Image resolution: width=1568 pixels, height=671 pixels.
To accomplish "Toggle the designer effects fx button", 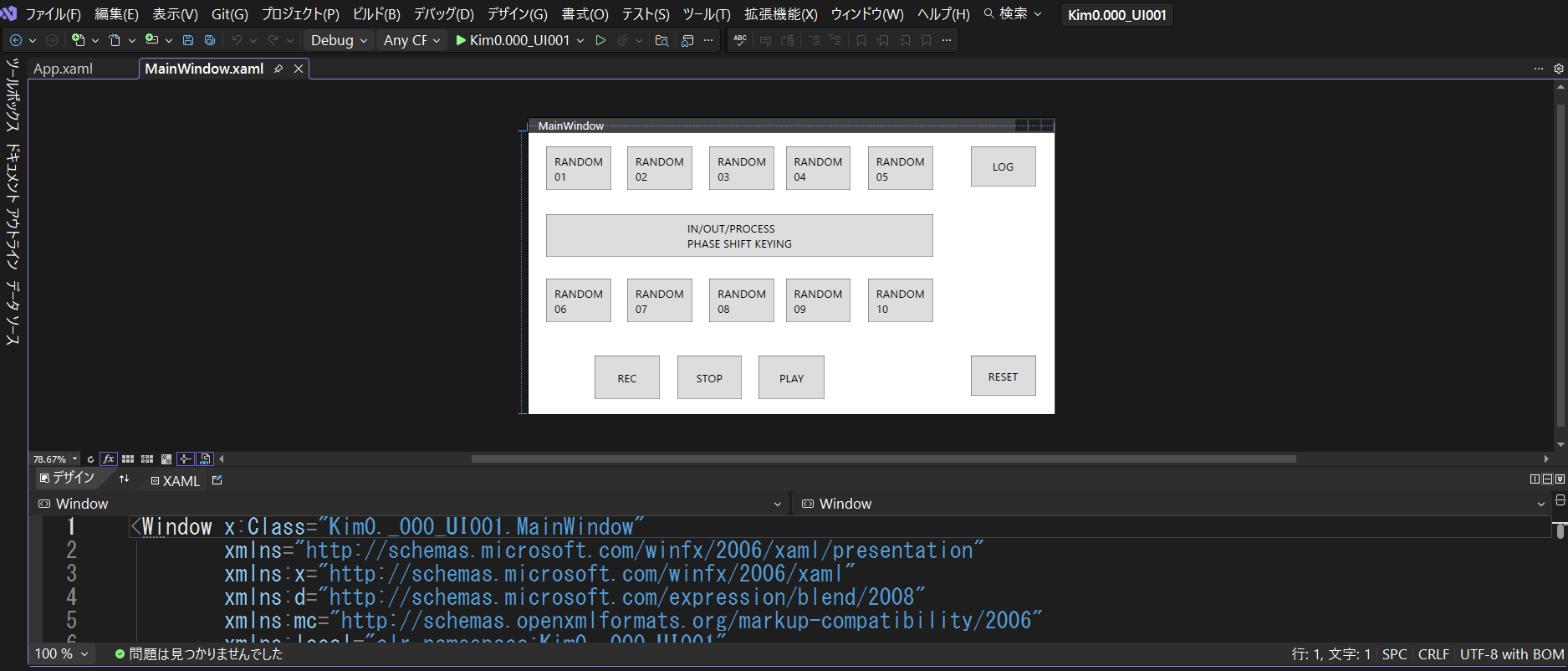I will coord(109,459).
